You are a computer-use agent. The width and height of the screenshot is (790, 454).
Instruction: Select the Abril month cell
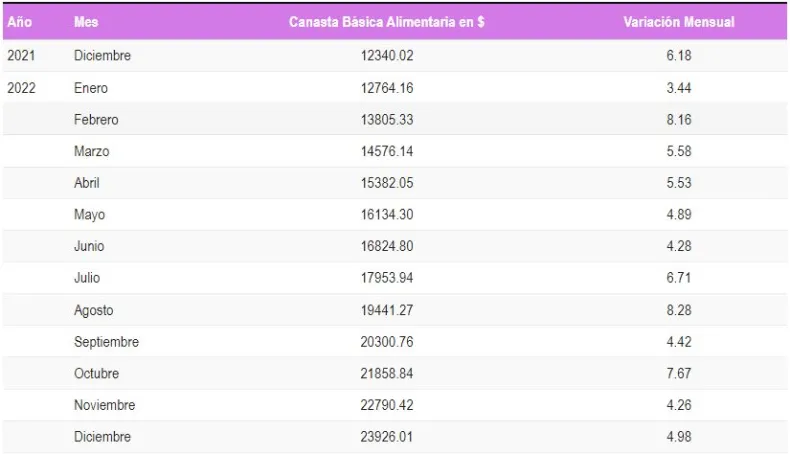click(x=87, y=183)
